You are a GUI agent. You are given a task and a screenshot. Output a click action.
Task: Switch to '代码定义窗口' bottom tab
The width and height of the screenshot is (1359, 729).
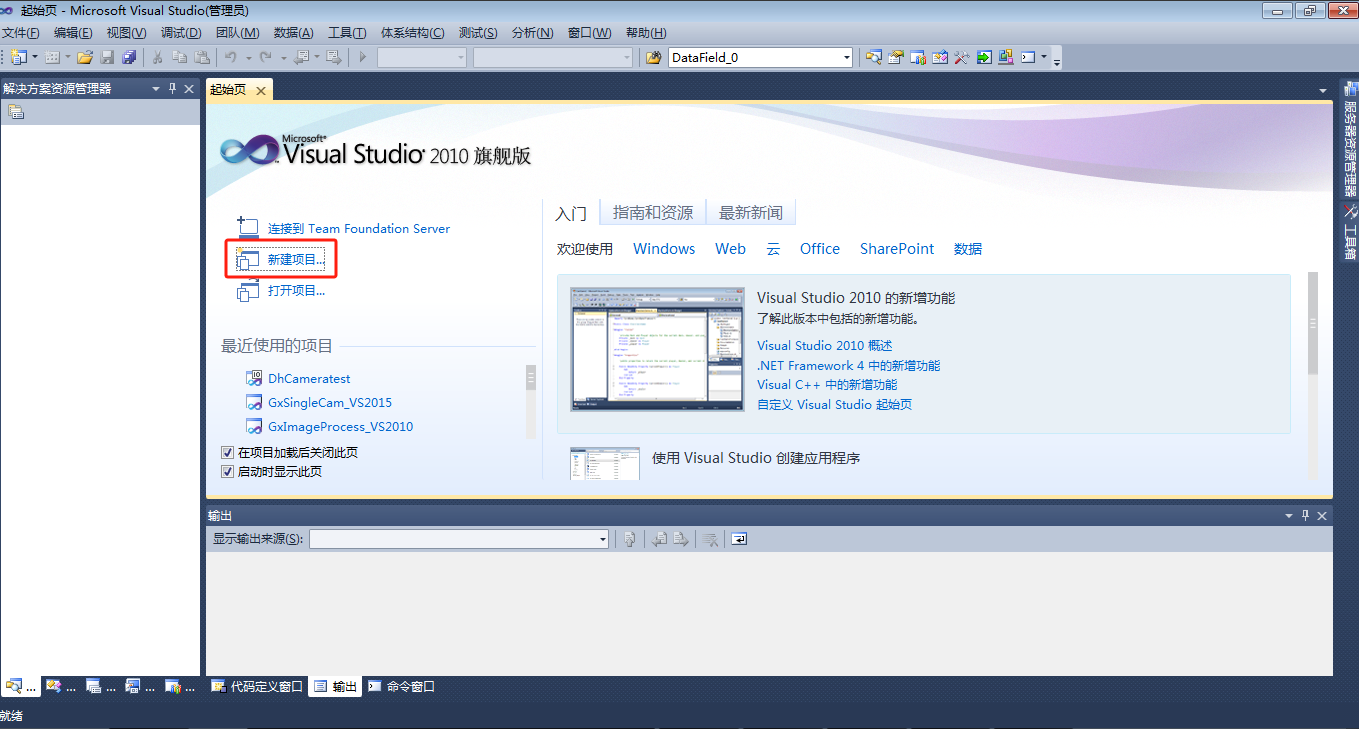point(258,687)
